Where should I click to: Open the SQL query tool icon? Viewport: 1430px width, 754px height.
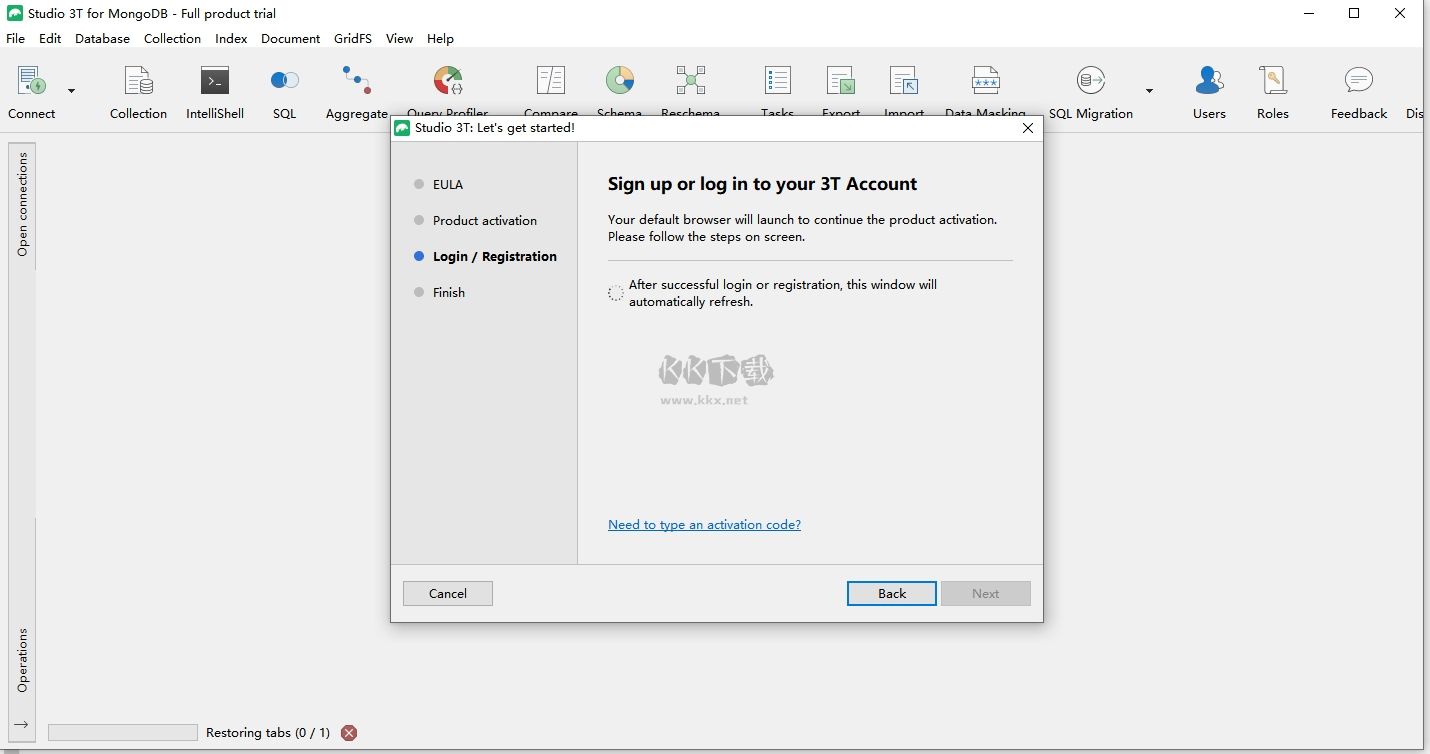(x=285, y=80)
